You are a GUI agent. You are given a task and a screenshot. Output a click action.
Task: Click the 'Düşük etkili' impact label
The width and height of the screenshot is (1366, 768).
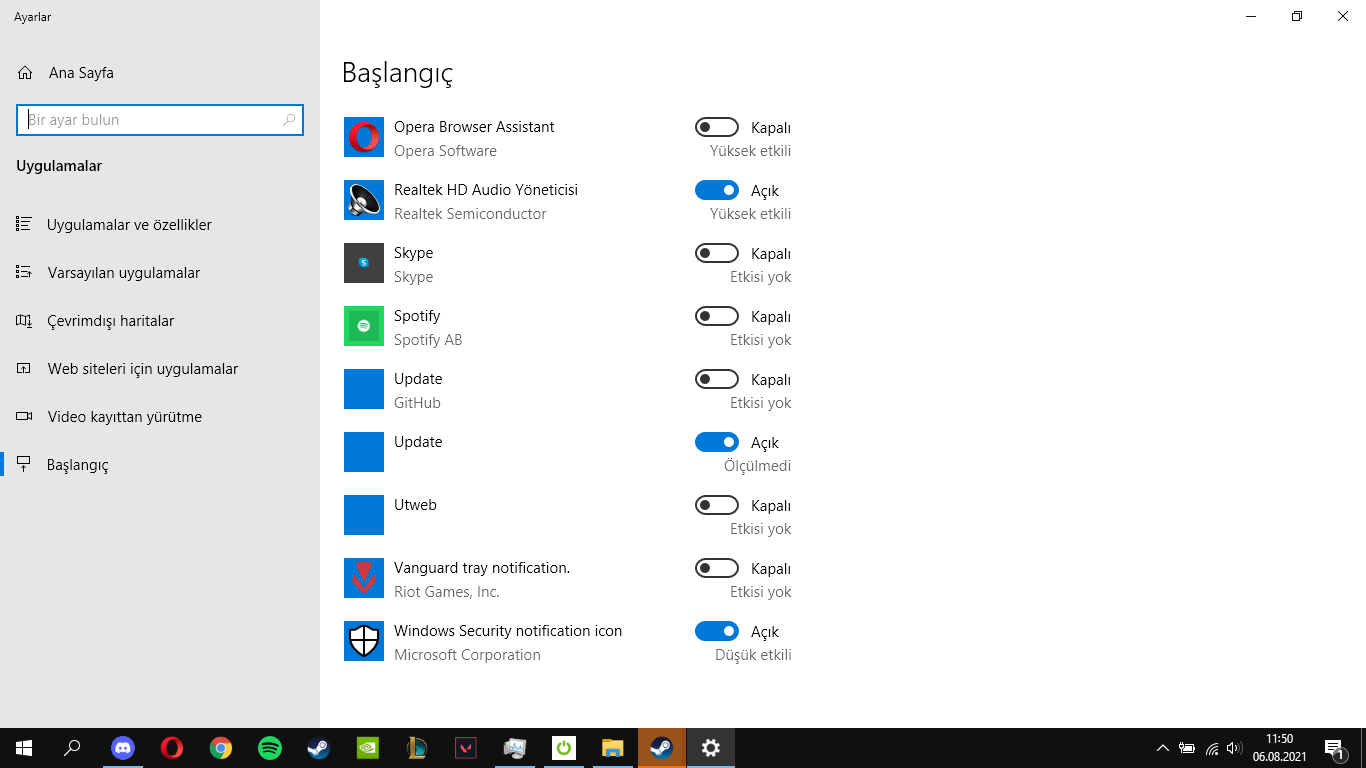tap(753, 655)
